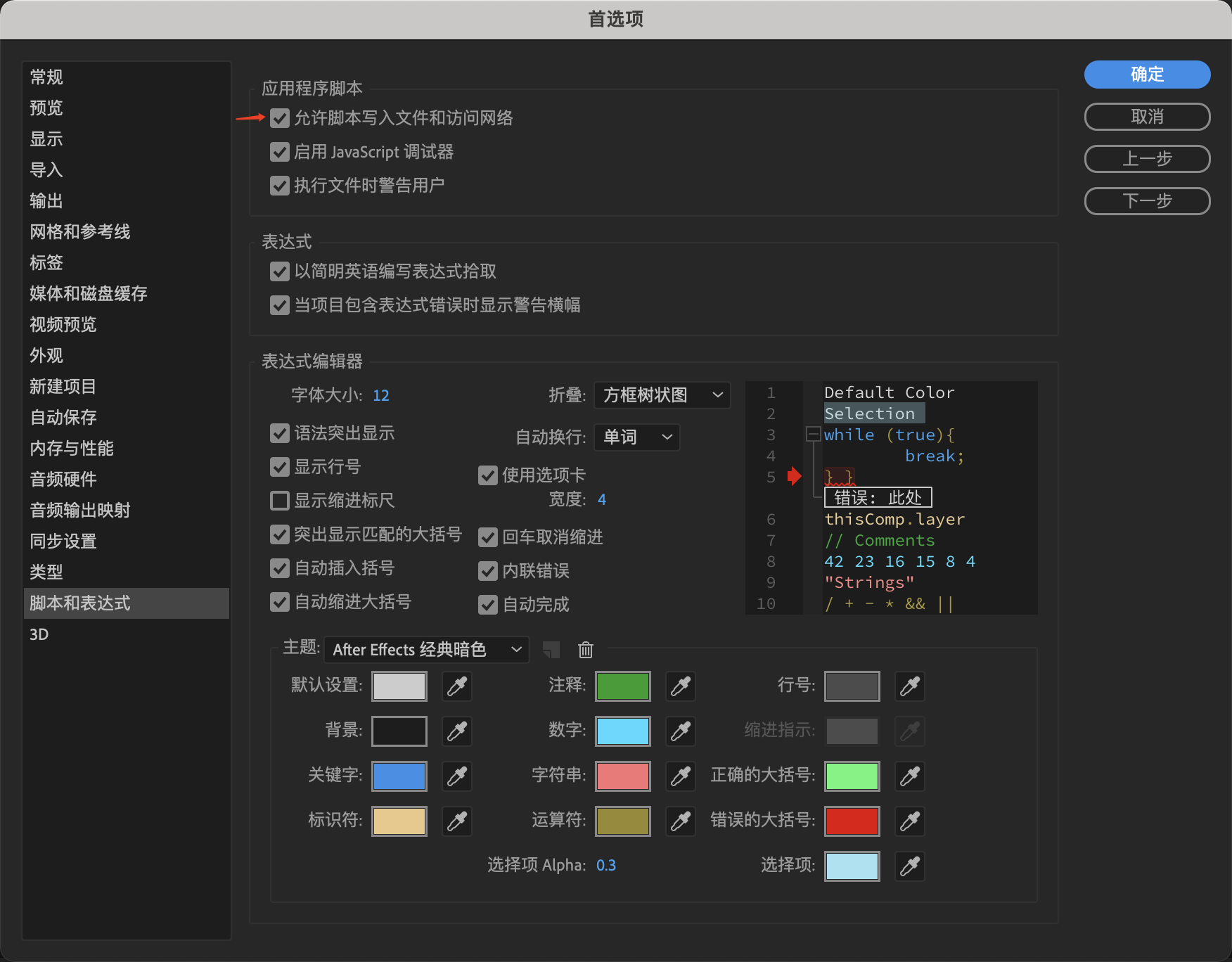Use the eyedropper for 关键字 color
The width and height of the screenshot is (1232, 962).
pyautogui.click(x=456, y=776)
